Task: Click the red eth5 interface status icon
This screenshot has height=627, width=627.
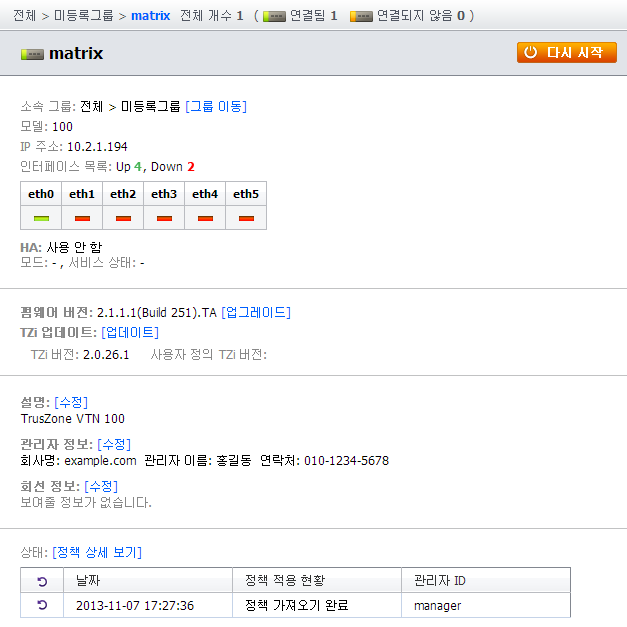Action: [245, 217]
